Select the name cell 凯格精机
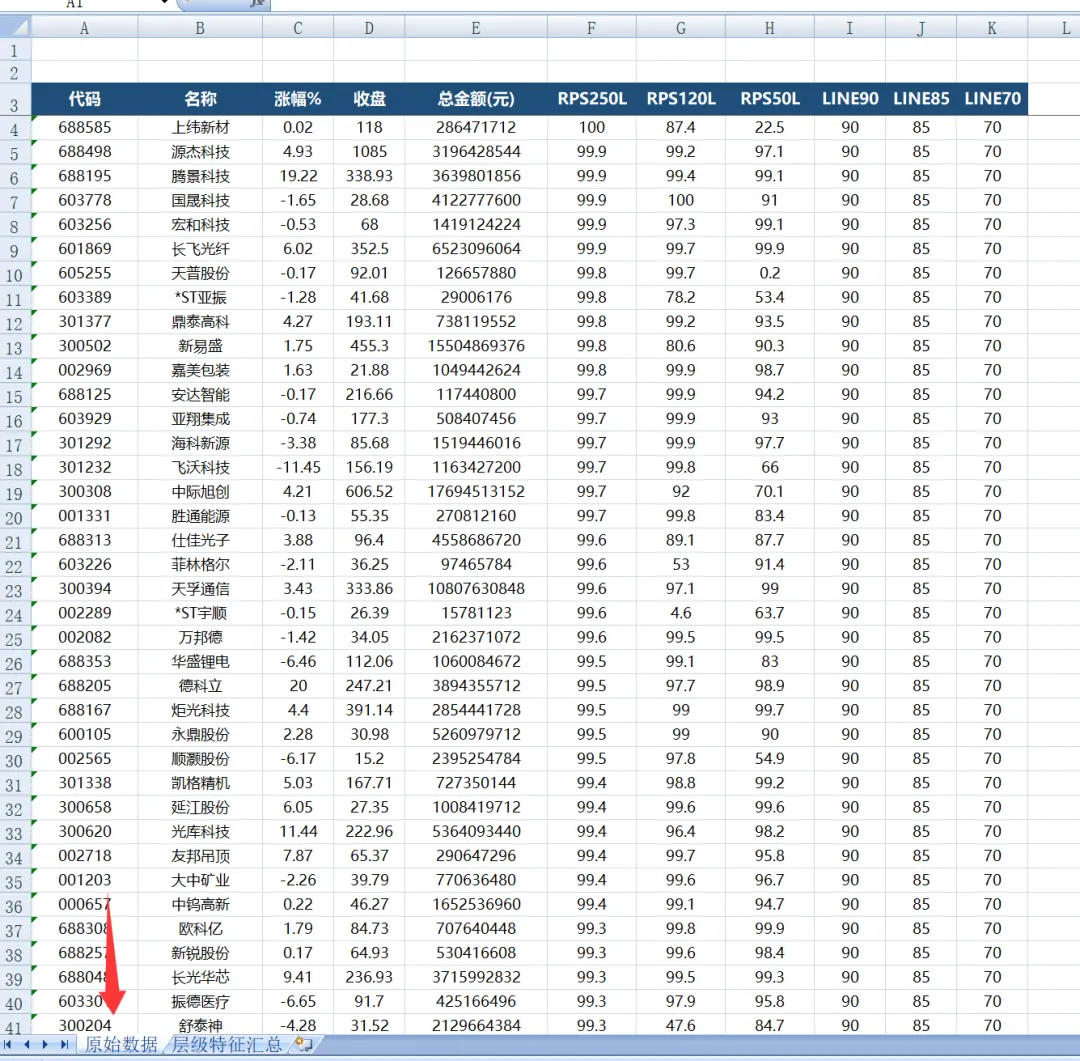1080x1061 pixels. tap(200, 783)
